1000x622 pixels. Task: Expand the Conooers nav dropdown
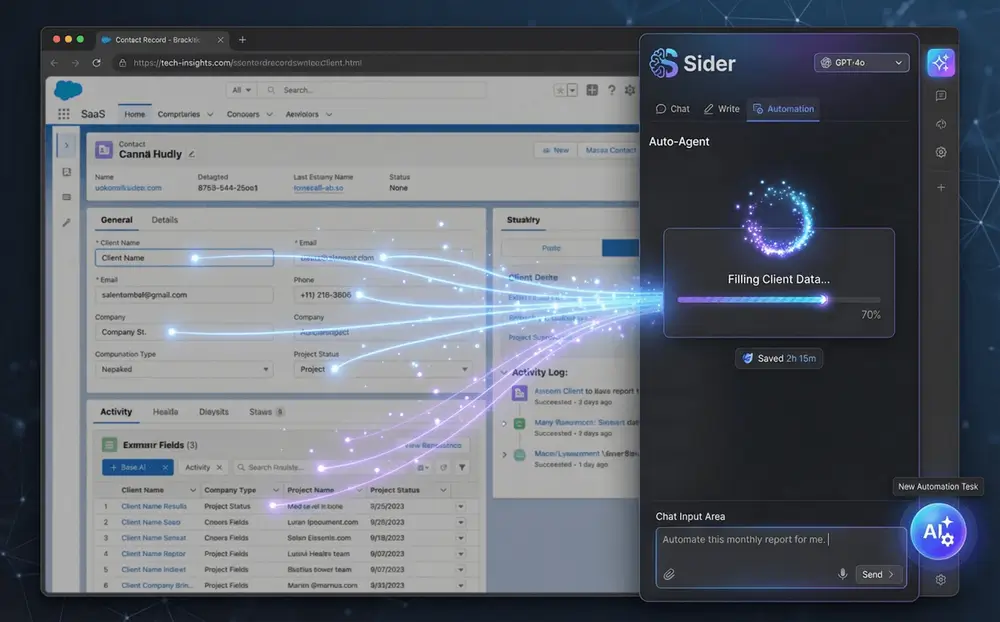point(269,115)
